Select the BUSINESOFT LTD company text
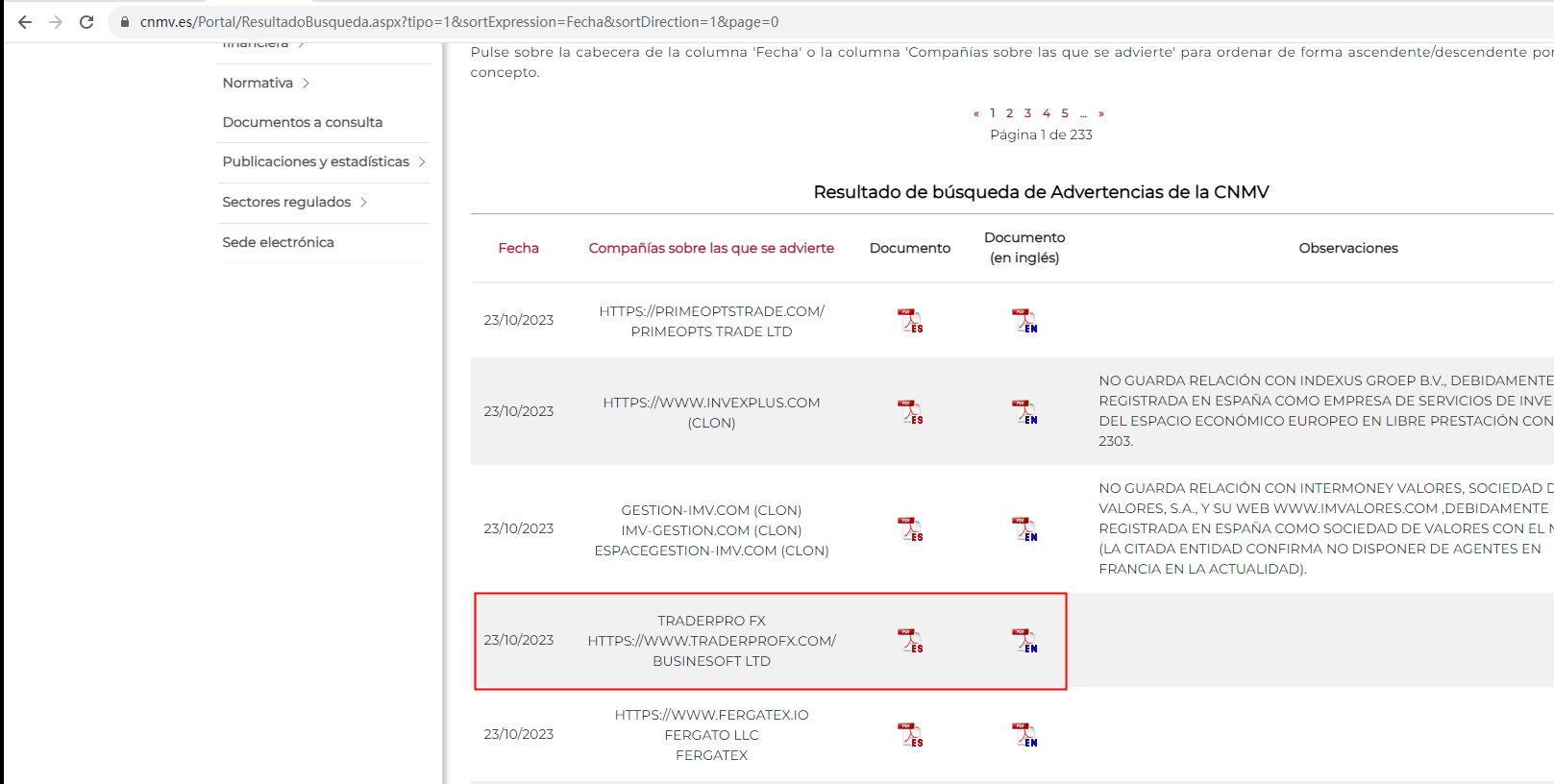Screen dimensions: 1554x784 [x=712, y=661]
